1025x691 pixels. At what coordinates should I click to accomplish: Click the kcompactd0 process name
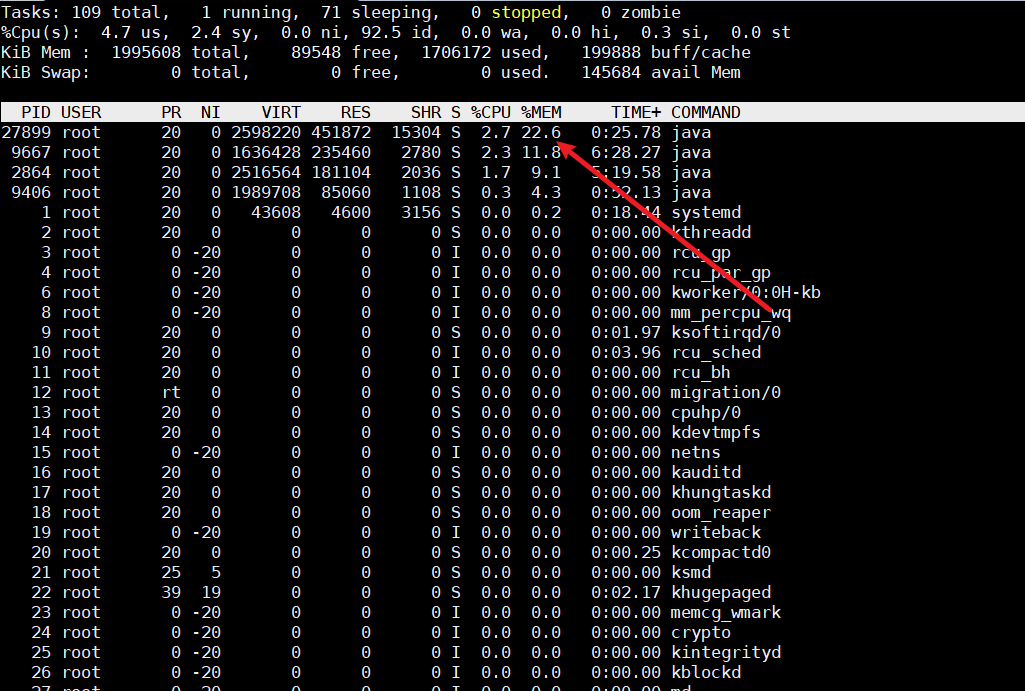coord(720,552)
